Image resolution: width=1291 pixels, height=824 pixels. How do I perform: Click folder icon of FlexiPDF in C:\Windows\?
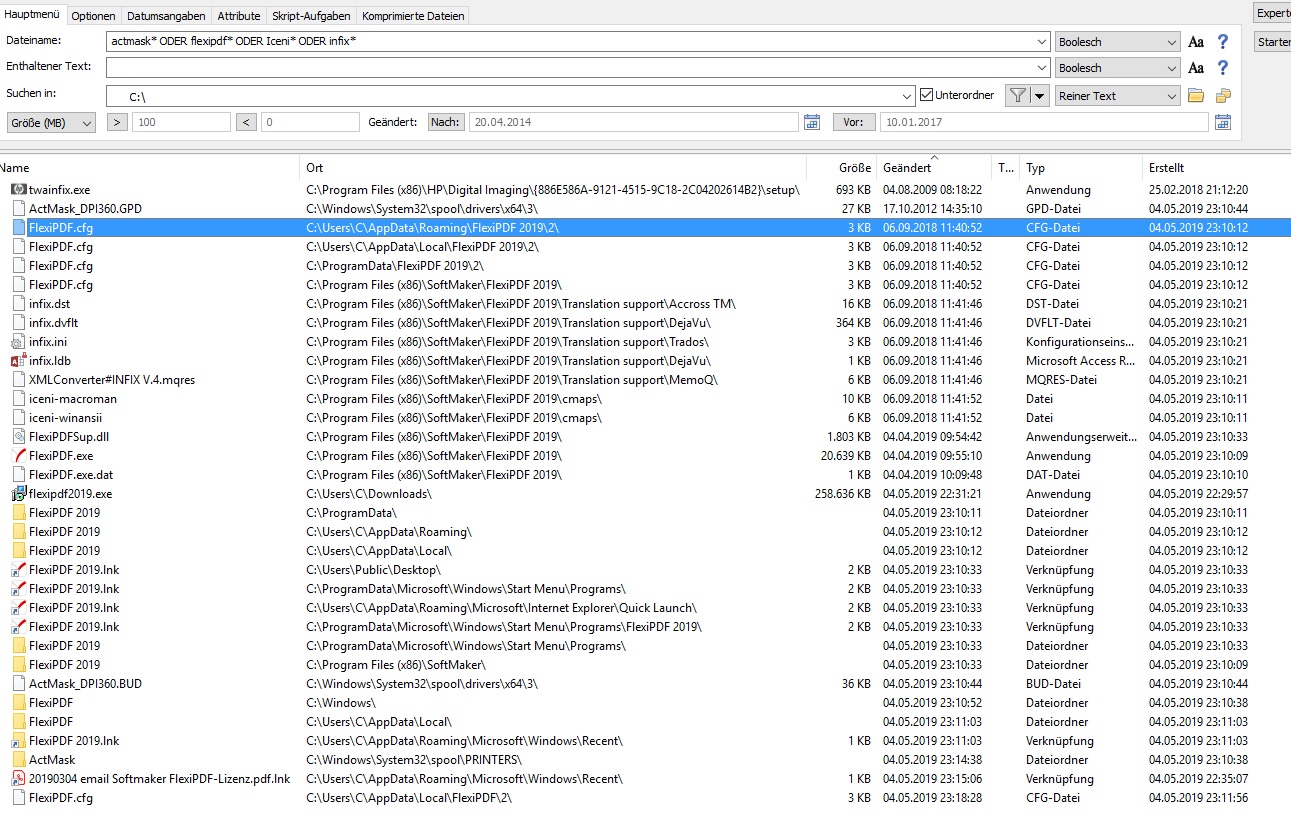click(18, 703)
